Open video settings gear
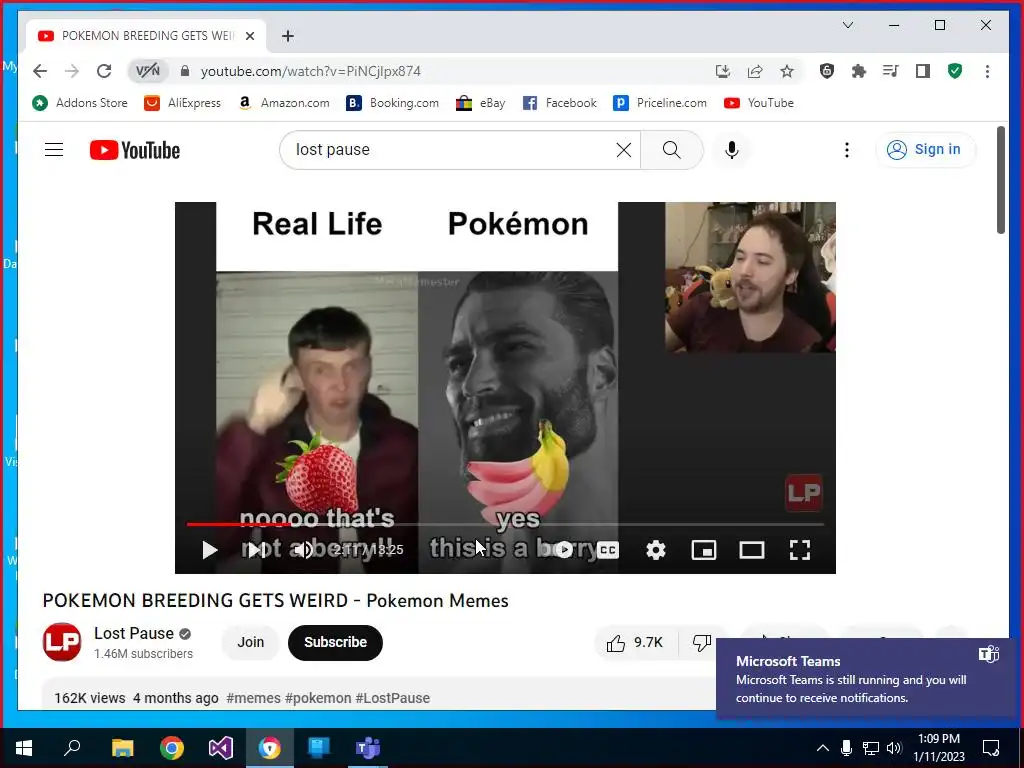1024x768 pixels. point(656,550)
